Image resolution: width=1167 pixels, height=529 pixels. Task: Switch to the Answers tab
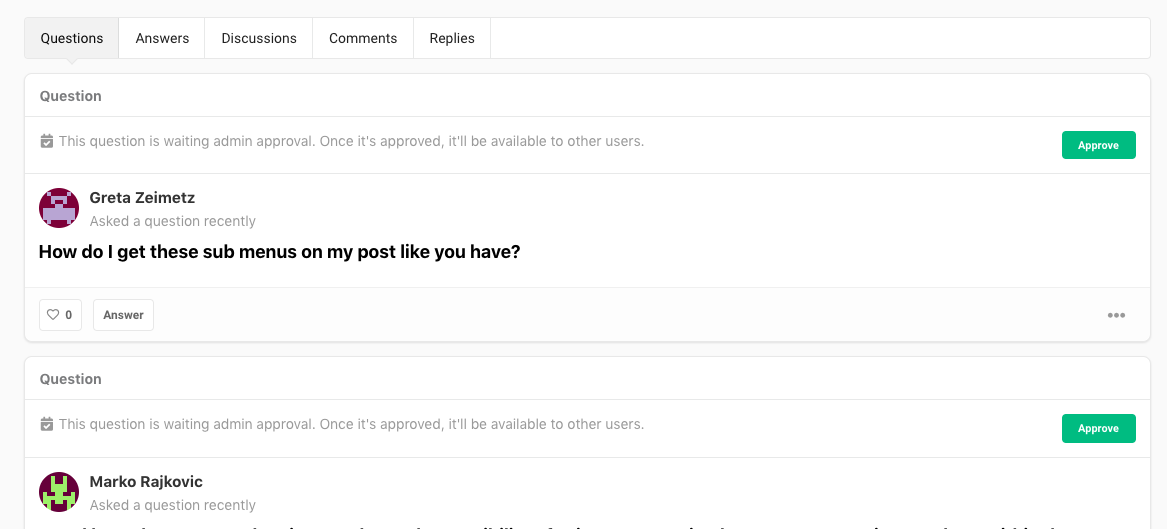click(x=162, y=38)
